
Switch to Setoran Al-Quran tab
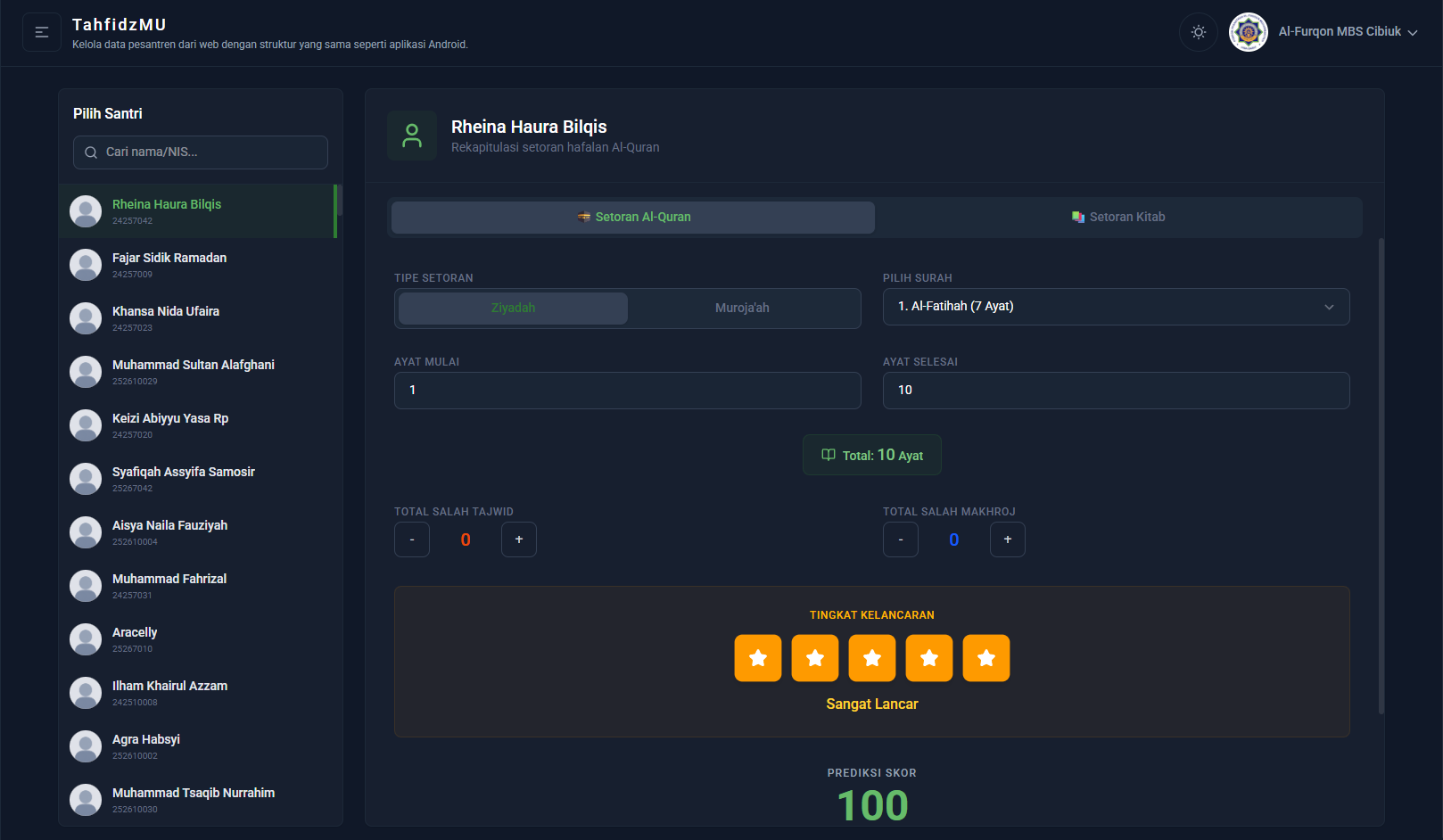coord(633,218)
